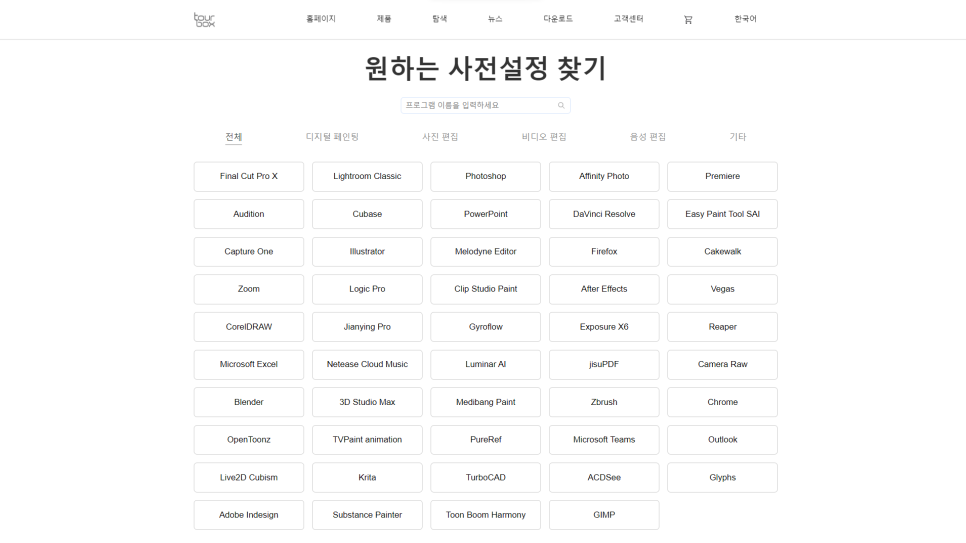
Task: Click the jisuPDF button
Action: [604, 365]
